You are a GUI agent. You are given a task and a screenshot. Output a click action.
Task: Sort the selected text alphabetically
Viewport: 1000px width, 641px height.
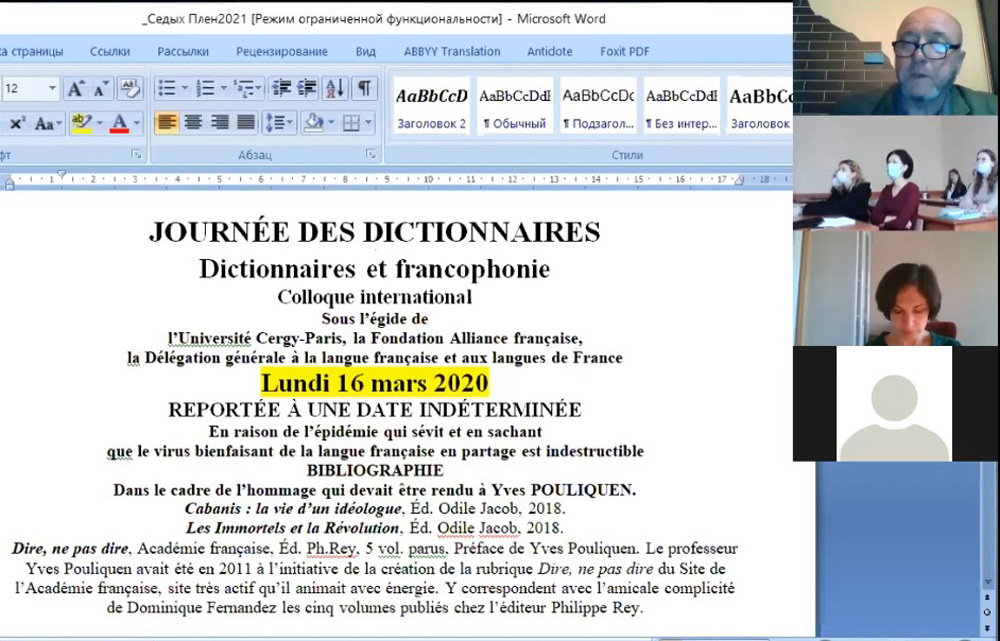(x=335, y=89)
